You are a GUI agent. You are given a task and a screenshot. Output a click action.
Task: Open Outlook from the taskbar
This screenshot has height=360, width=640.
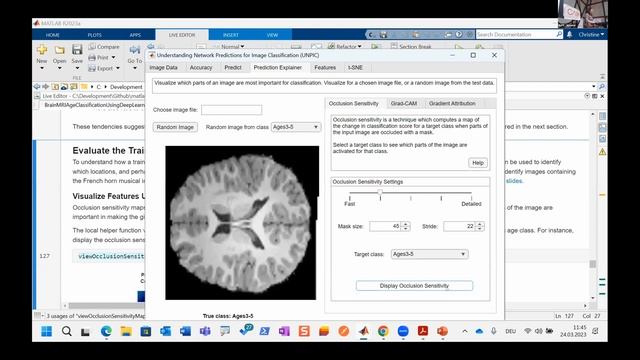[x=165, y=331]
